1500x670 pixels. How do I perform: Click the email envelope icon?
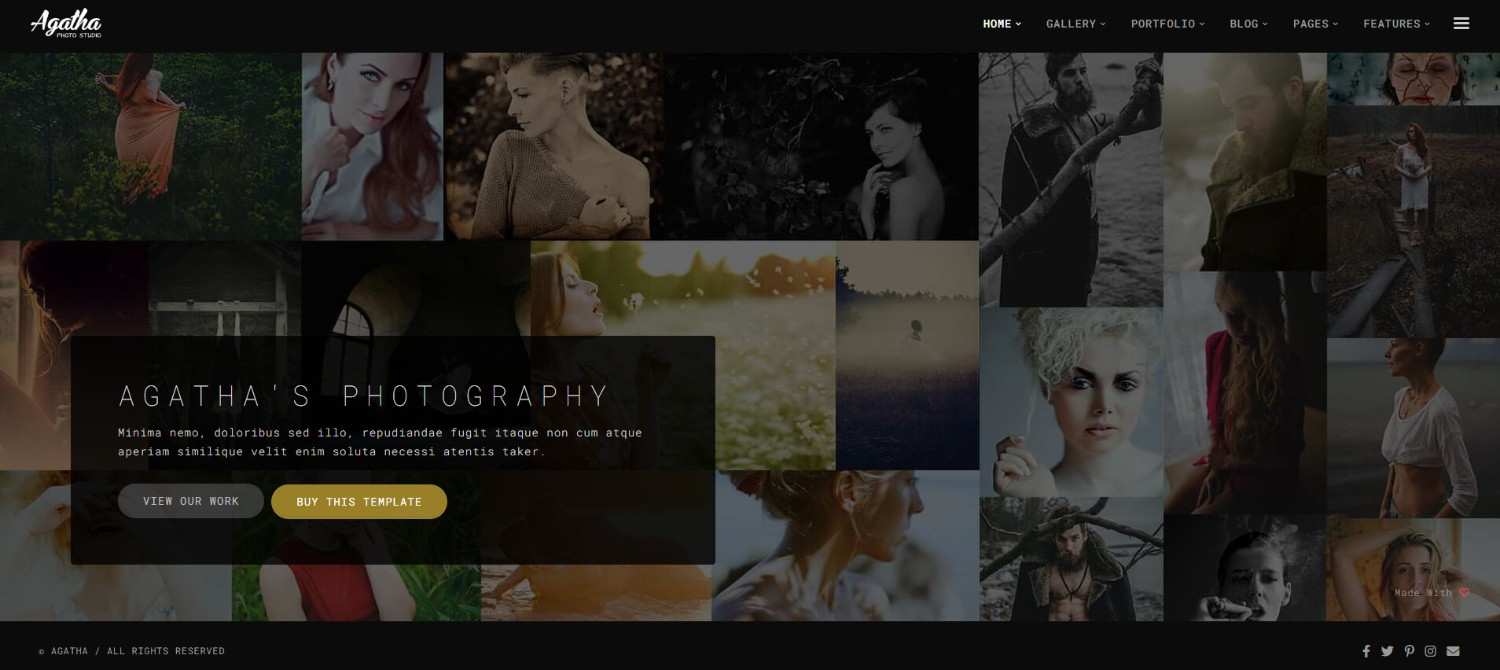[x=1452, y=650]
